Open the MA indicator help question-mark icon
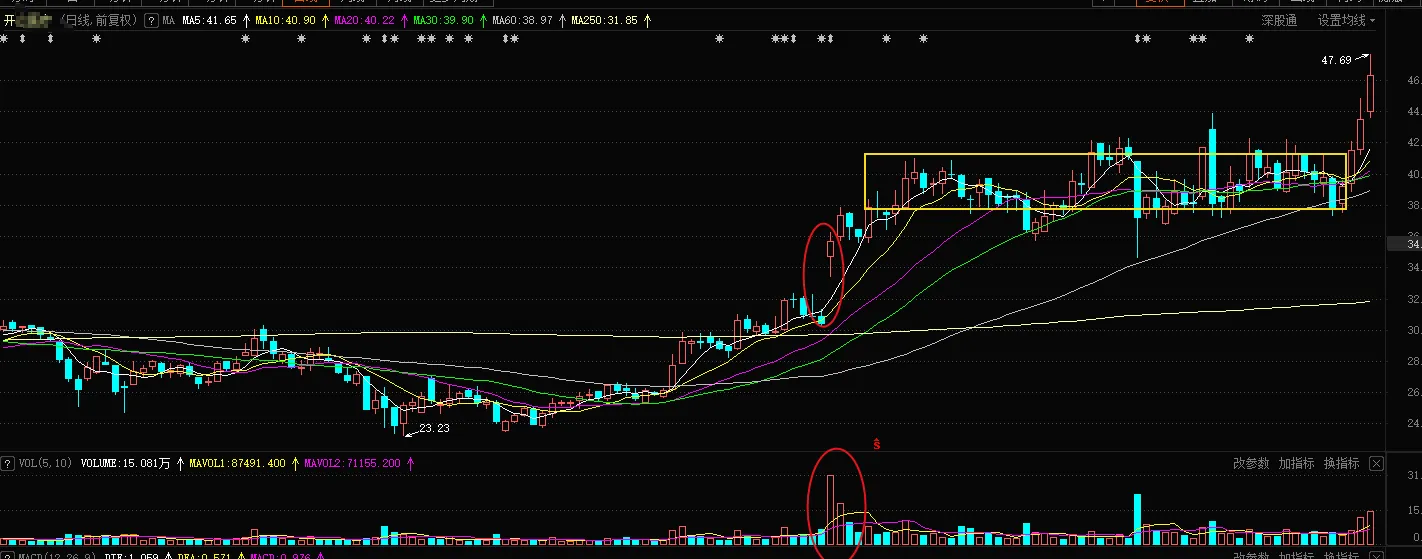 pyautogui.click(x=150, y=20)
